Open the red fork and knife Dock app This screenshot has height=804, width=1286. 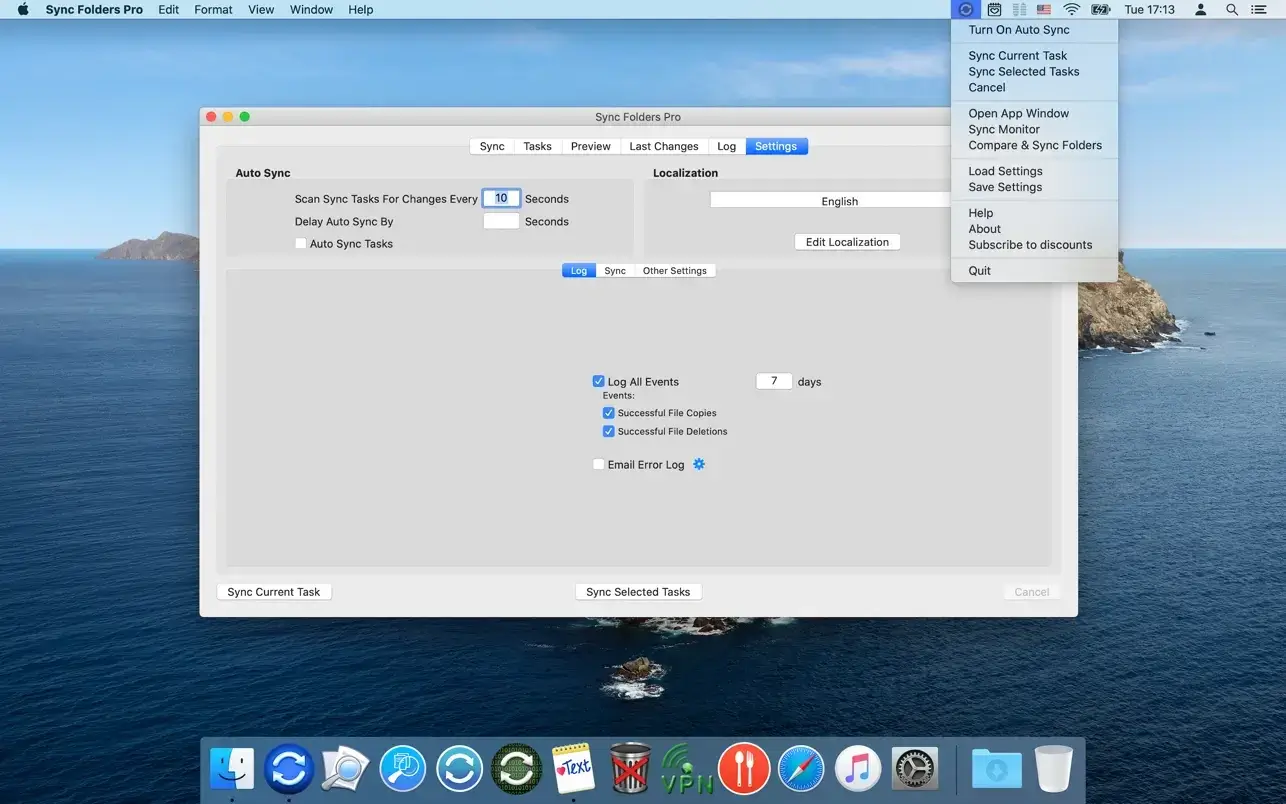point(744,769)
